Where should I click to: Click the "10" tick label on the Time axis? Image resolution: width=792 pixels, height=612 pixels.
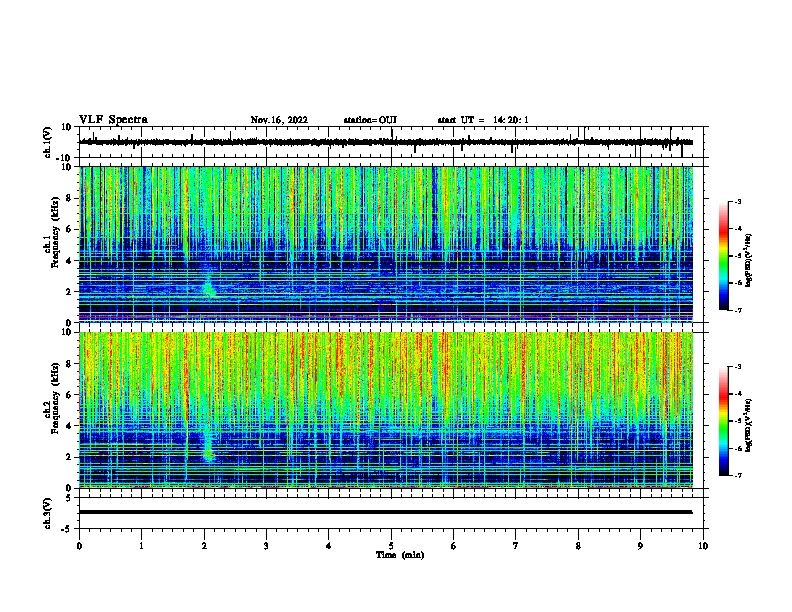703,545
